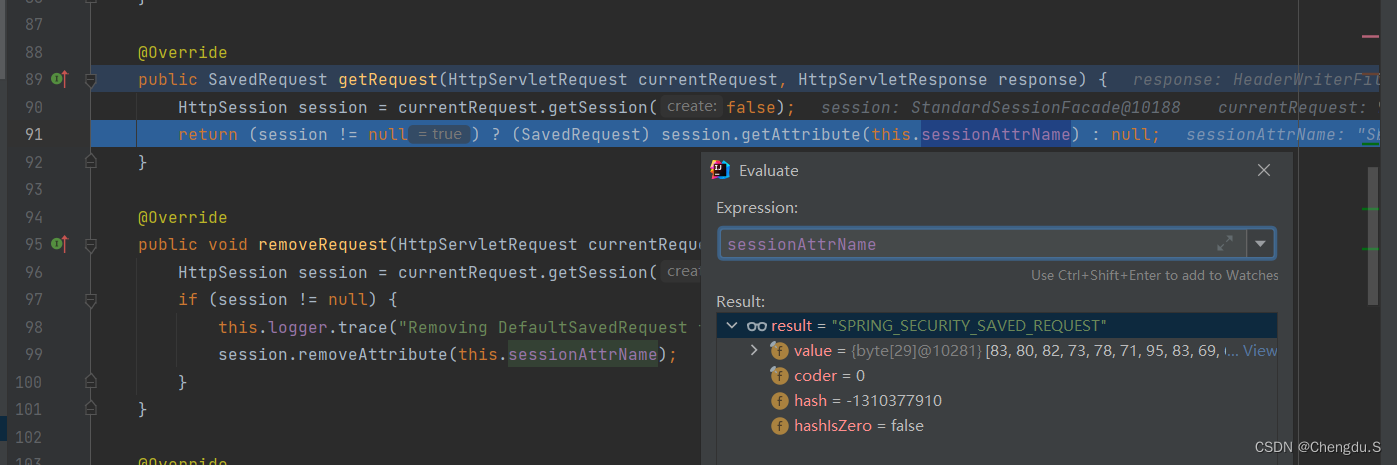Click the Expression: label in Evaluate dialog
1397x465 pixels.
(757, 208)
